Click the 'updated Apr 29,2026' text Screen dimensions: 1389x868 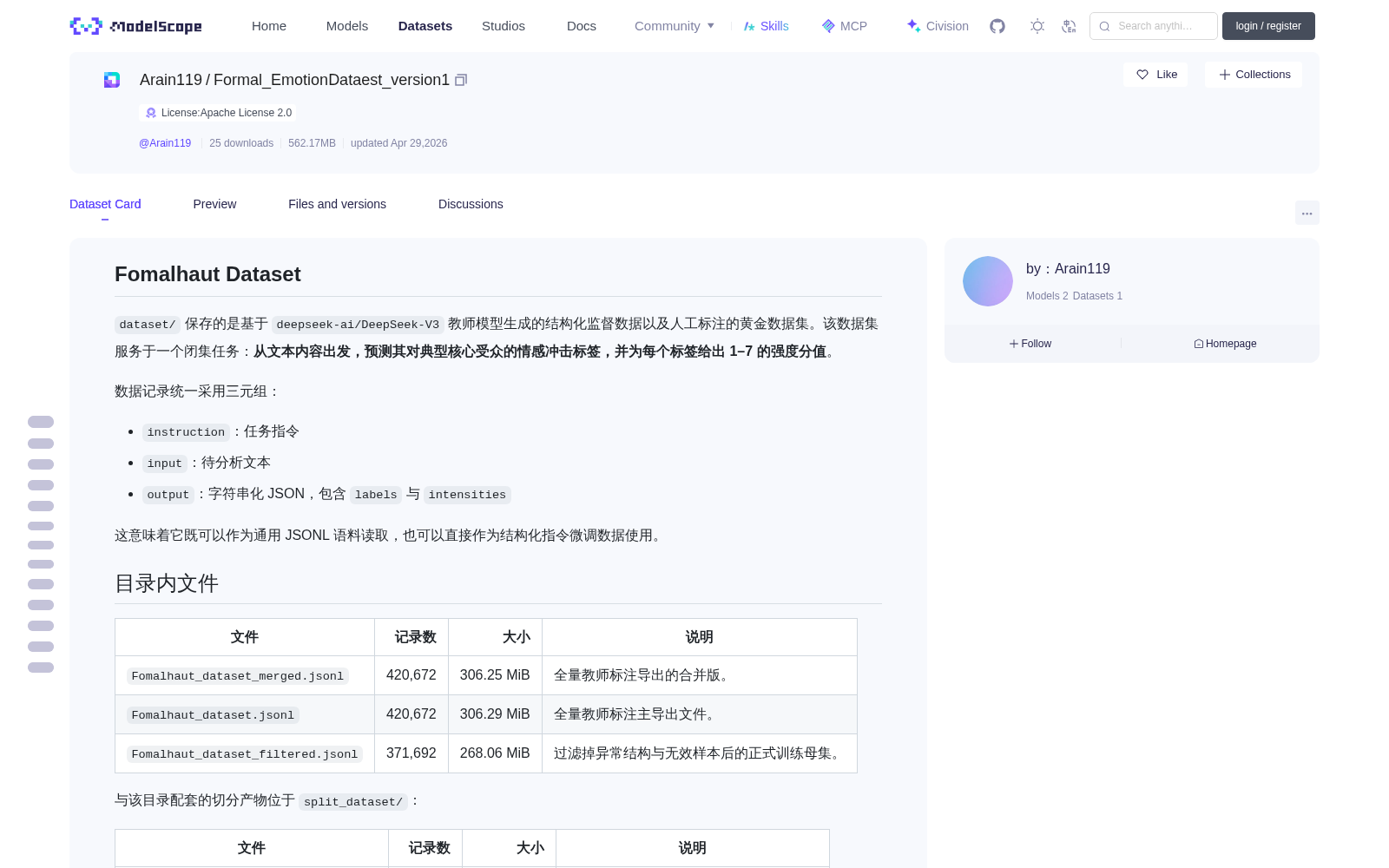coord(398,143)
